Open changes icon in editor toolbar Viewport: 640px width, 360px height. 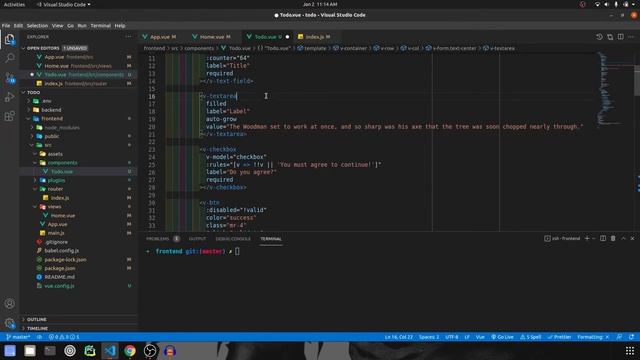pos(610,37)
